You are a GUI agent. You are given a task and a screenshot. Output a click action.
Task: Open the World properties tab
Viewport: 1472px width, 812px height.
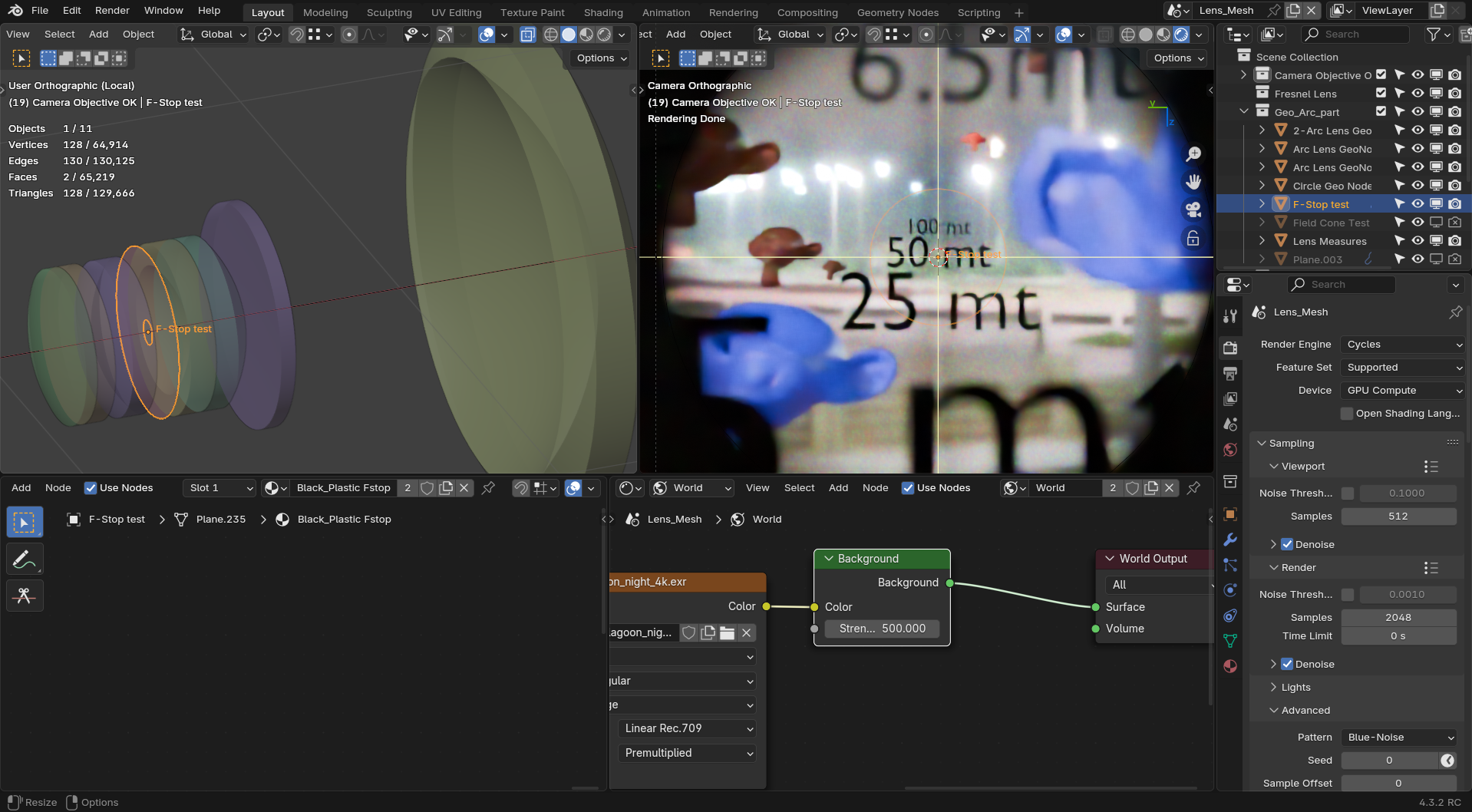tap(1230, 450)
